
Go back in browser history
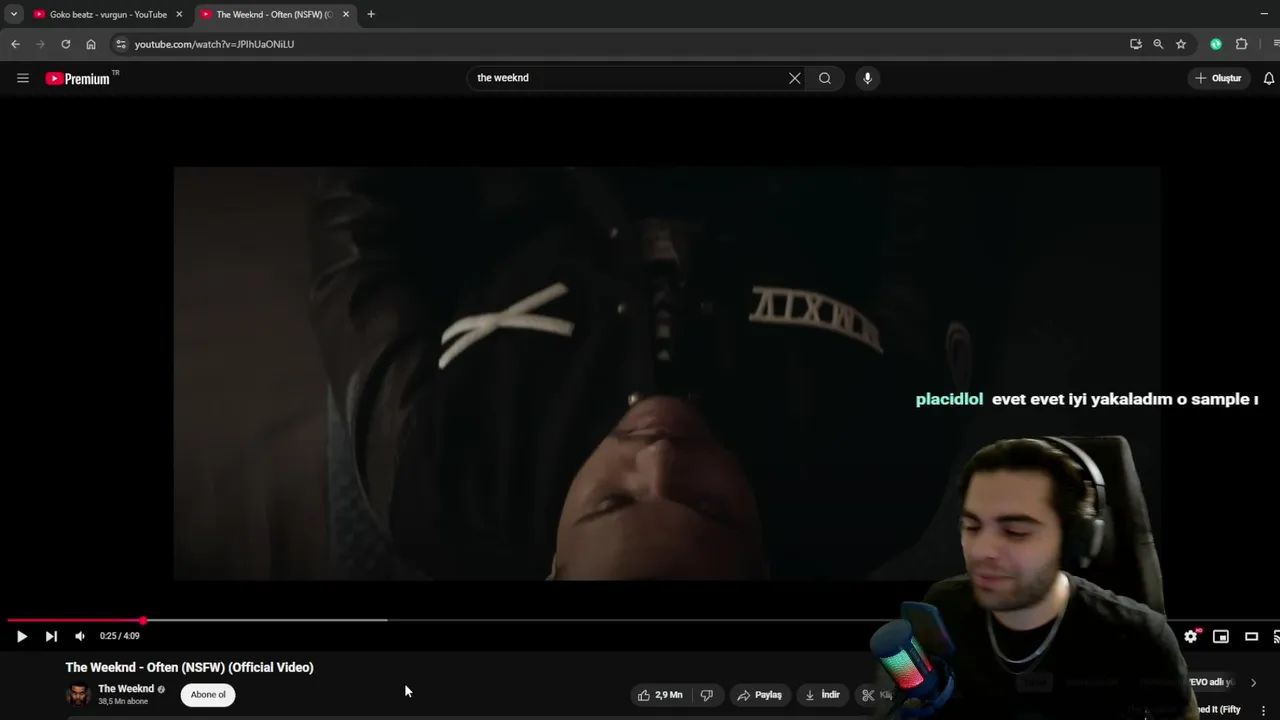(x=15, y=44)
